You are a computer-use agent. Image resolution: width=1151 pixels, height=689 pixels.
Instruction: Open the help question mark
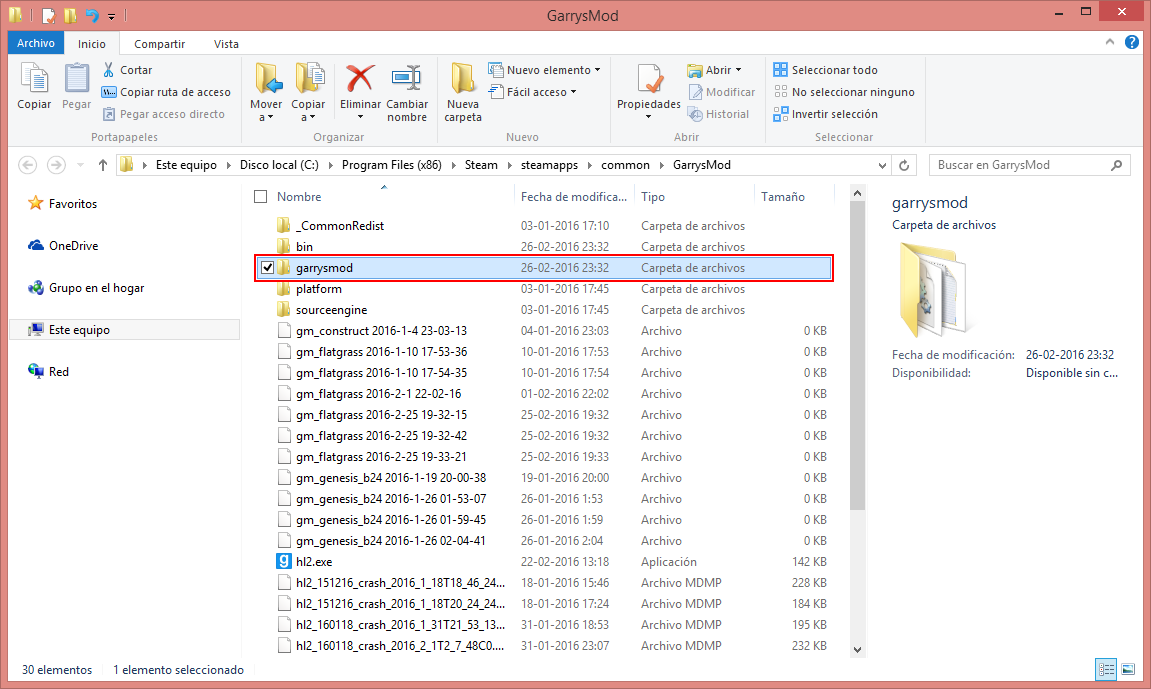pos(1132,43)
